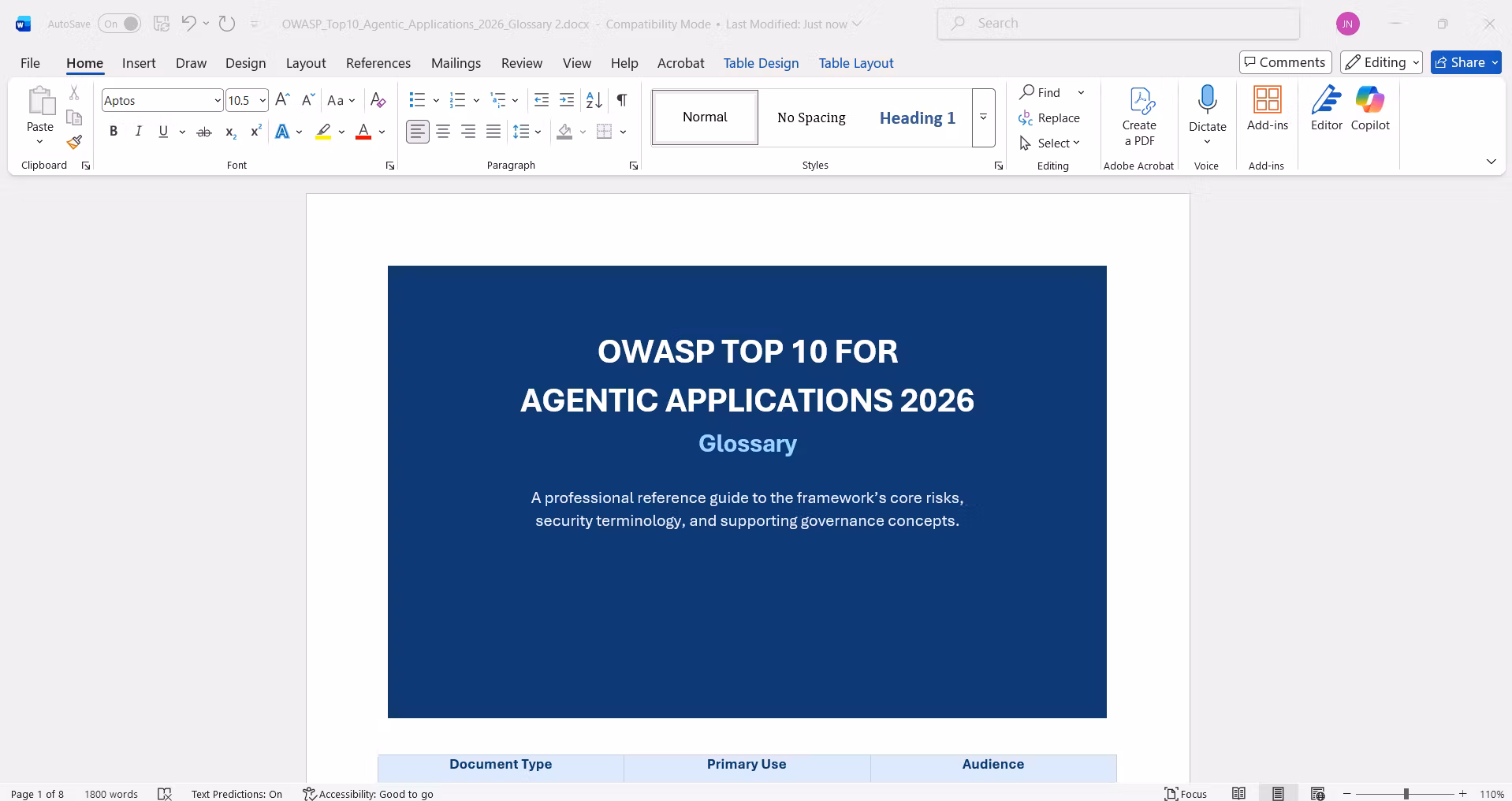Go to the Table Layout tab

coord(856,63)
